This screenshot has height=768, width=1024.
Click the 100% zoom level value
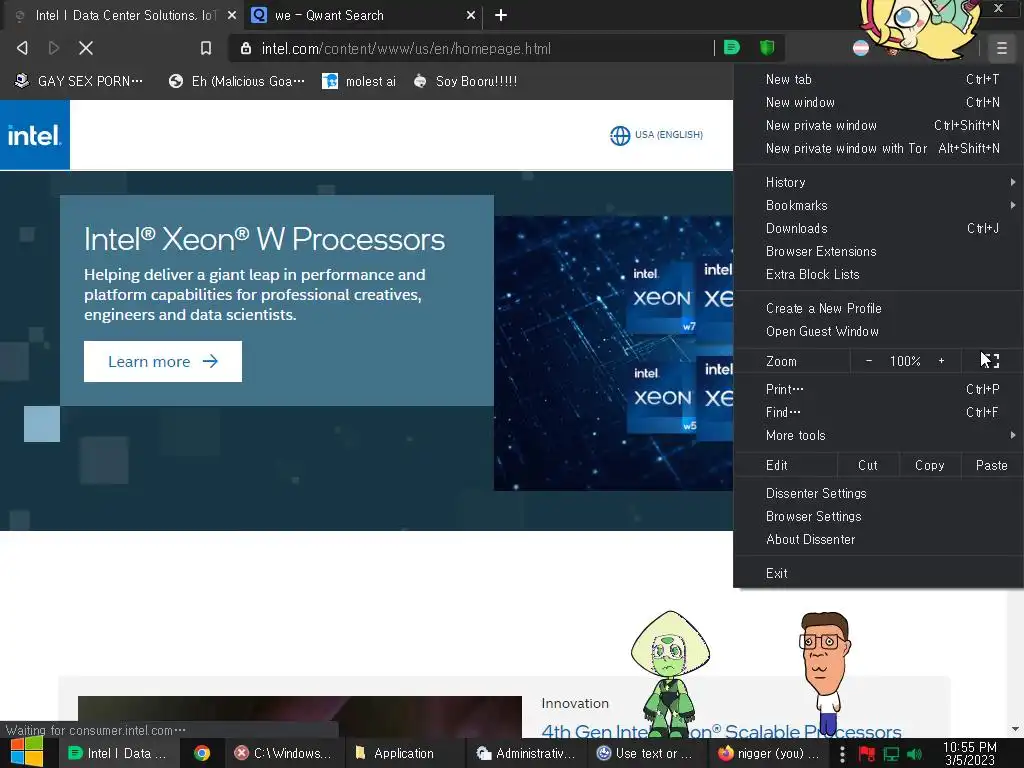point(905,361)
